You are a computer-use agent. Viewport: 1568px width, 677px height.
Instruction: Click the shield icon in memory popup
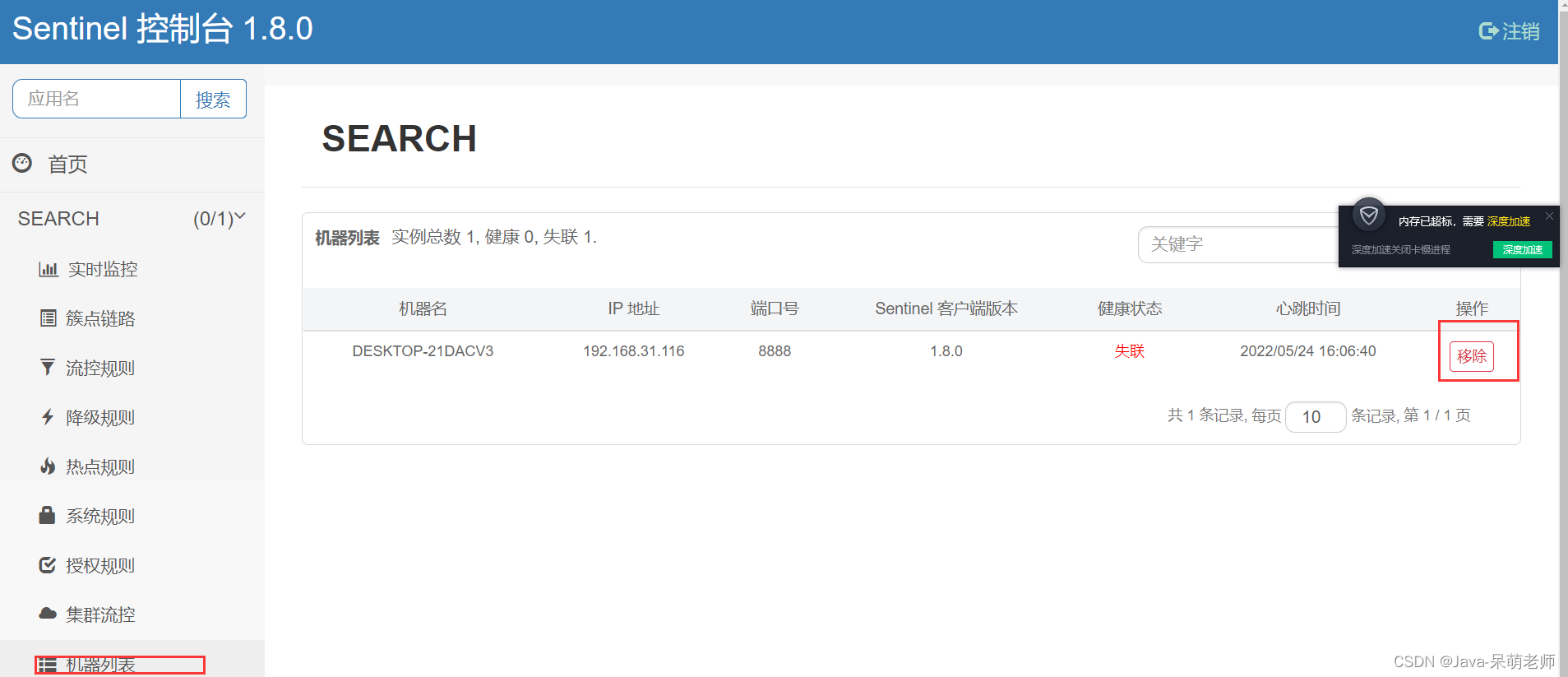click(x=1369, y=216)
